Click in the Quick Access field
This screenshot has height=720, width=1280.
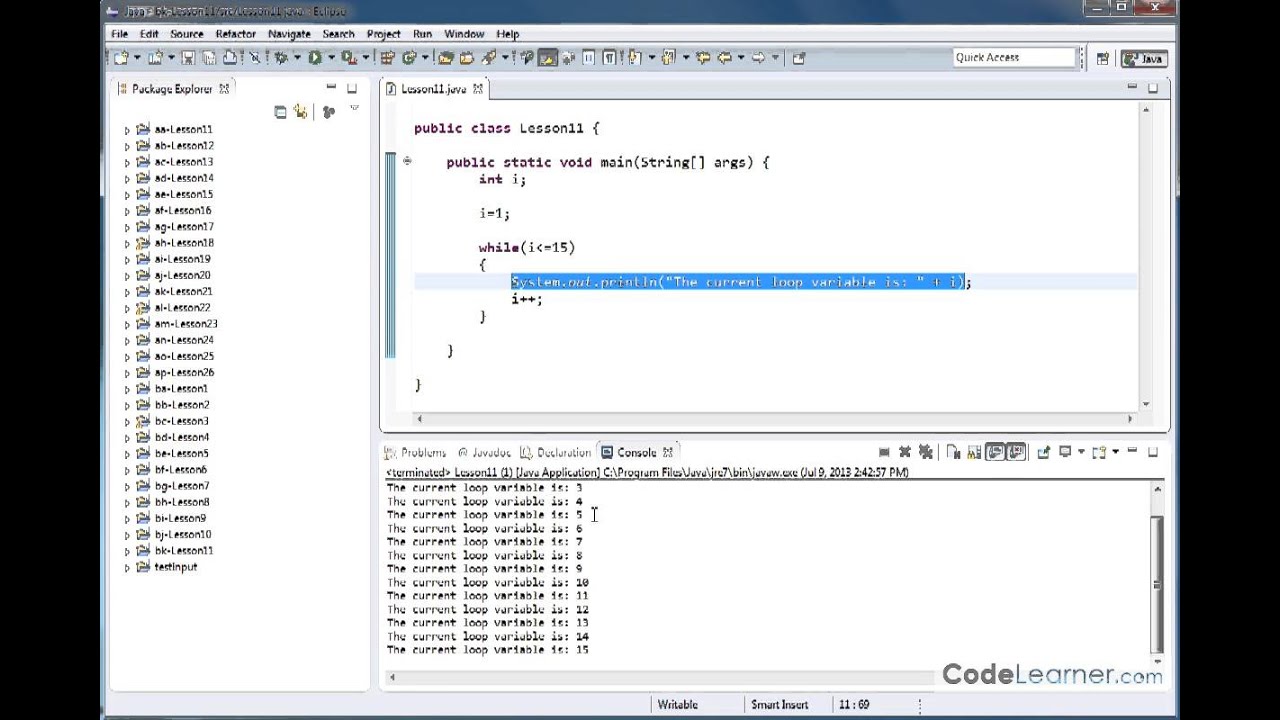coord(1013,57)
